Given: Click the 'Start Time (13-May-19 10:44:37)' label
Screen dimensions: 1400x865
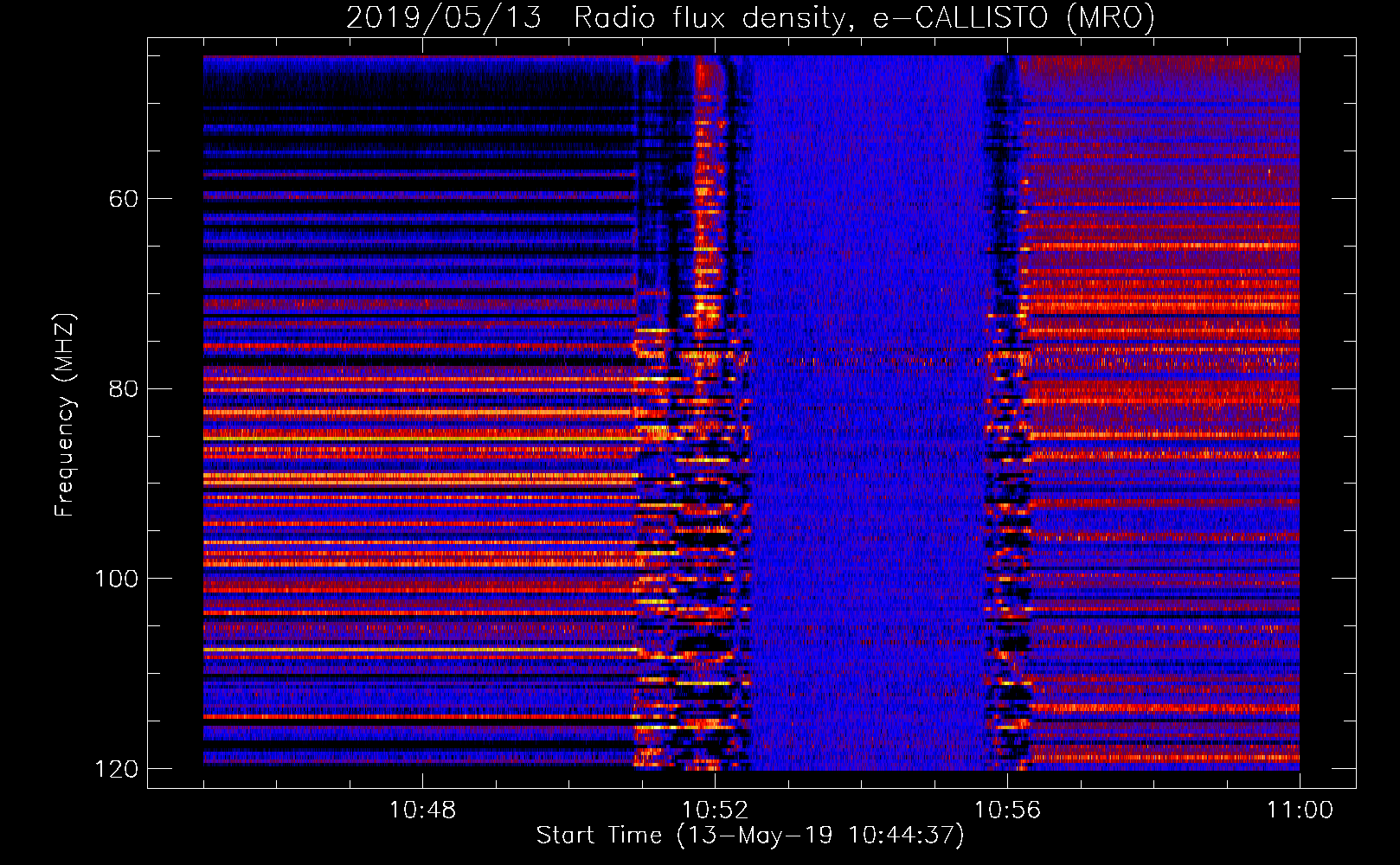Looking at the screenshot, I should (750, 836).
